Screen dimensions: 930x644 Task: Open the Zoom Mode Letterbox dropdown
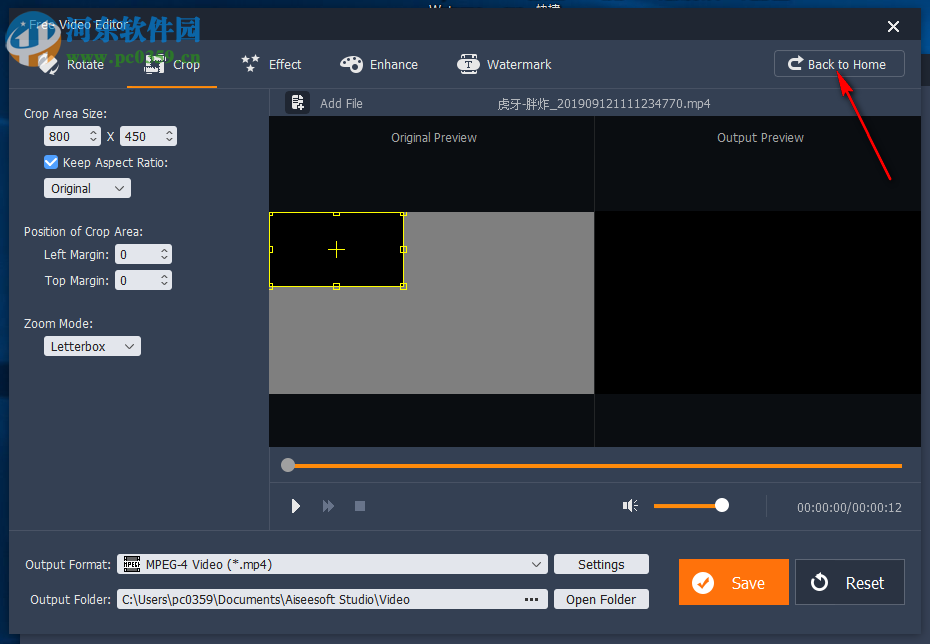[x=92, y=345]
